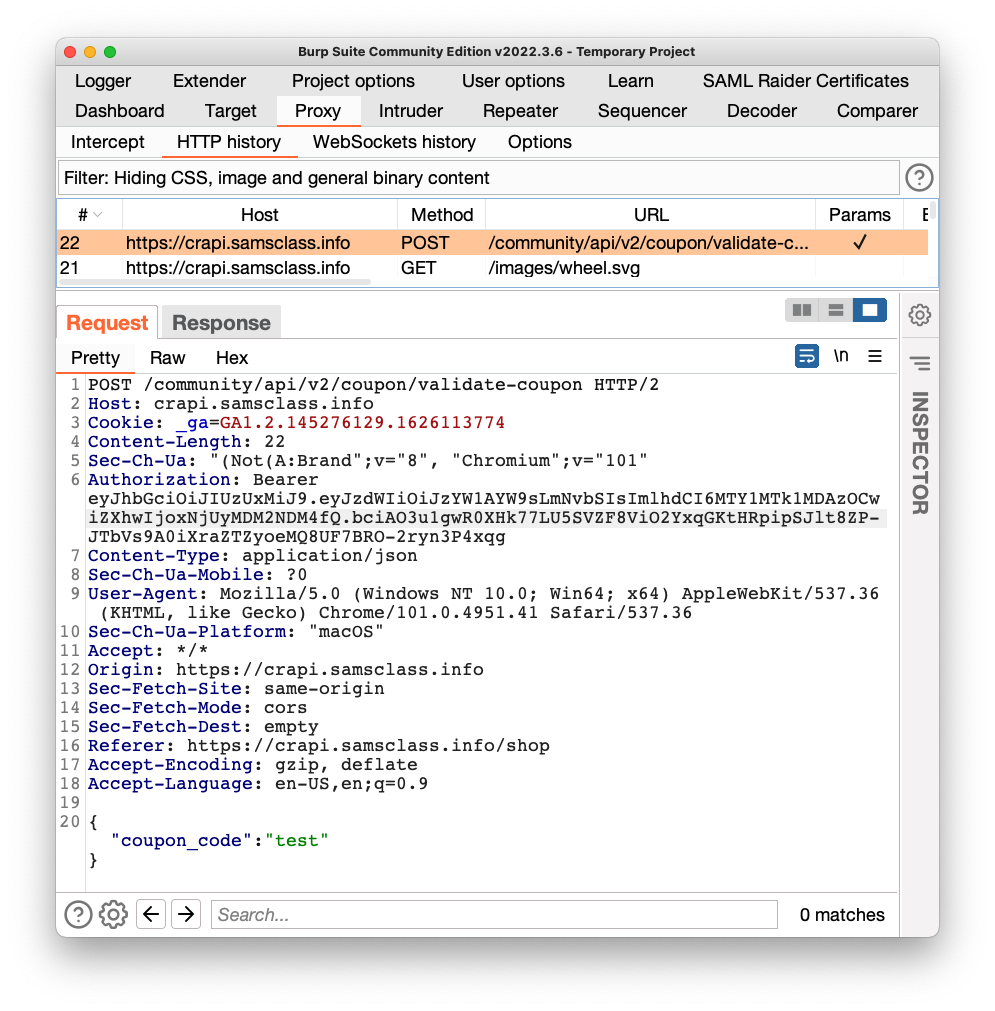
Task: Open the filter help question mark icon
Action: pyautogui.click(x=919, y=177)
